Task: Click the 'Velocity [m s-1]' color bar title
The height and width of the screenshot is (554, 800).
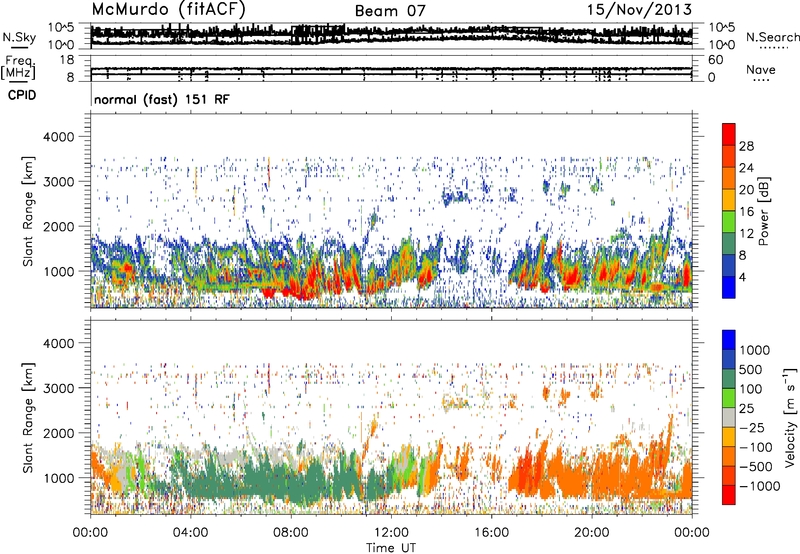Action: click(x=790, y=417)
